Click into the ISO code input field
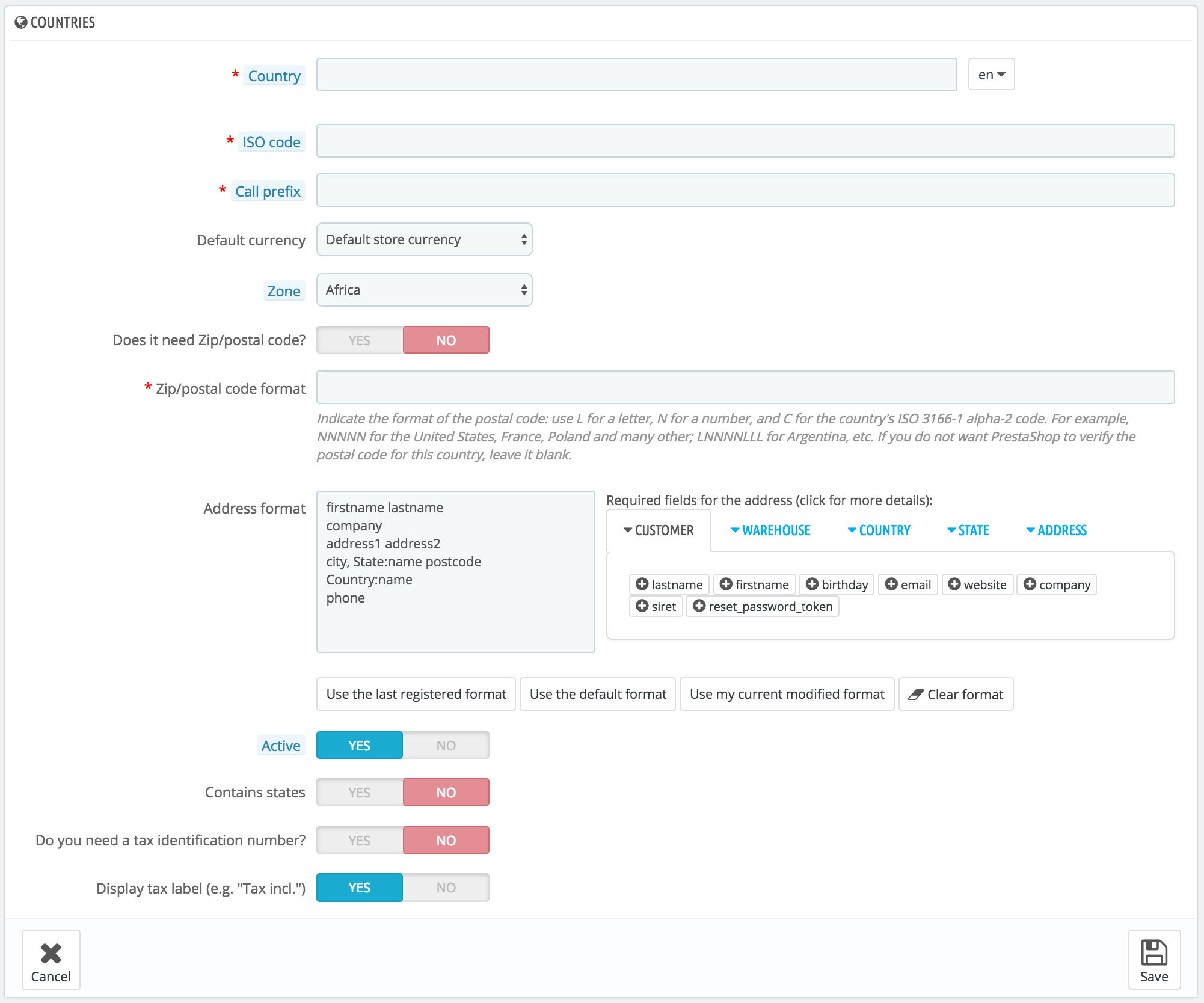Image resolution: width=1204 pixels, height=1003 pixels. pyautogui.click(x=745, y=141)
